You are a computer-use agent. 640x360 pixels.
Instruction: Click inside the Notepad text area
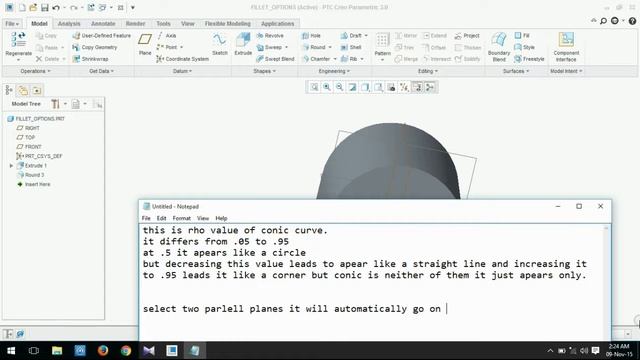tap(371, 282)
